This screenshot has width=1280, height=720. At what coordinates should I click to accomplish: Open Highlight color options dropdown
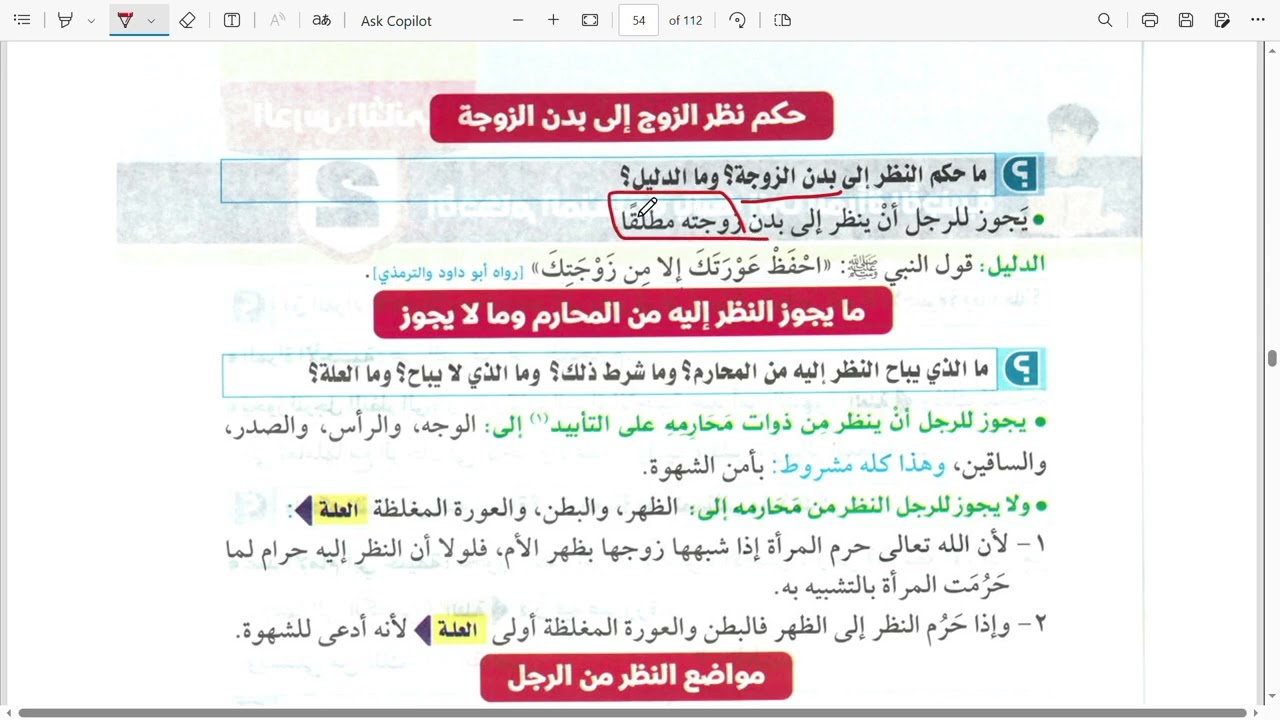[x=91, y=20]
